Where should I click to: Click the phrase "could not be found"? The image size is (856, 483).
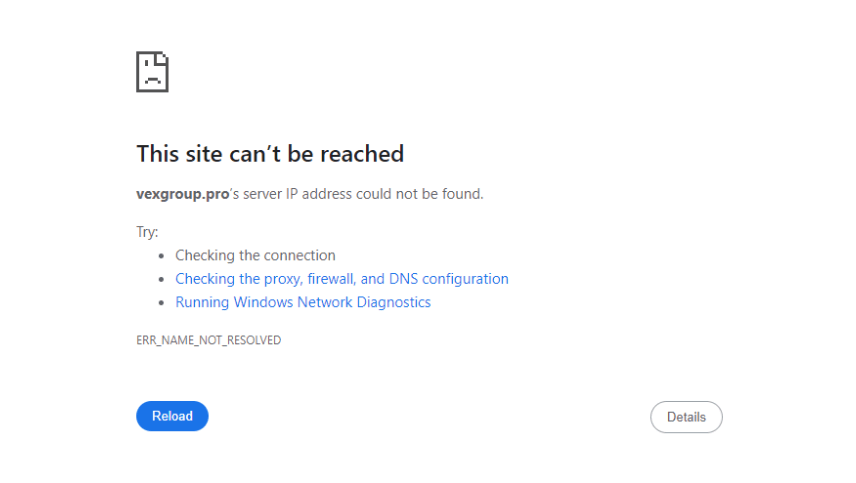click(419, 194)
